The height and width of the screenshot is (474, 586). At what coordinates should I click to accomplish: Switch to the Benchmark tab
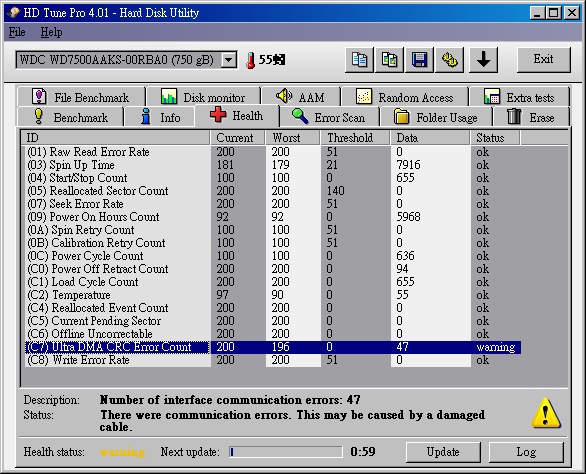pyautogui.click(x=70, y=117)
